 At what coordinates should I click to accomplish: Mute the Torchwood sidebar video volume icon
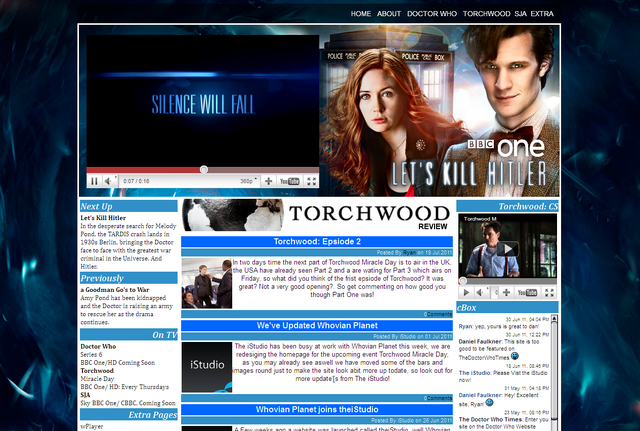pyautogui.click(x=480, y=292)
